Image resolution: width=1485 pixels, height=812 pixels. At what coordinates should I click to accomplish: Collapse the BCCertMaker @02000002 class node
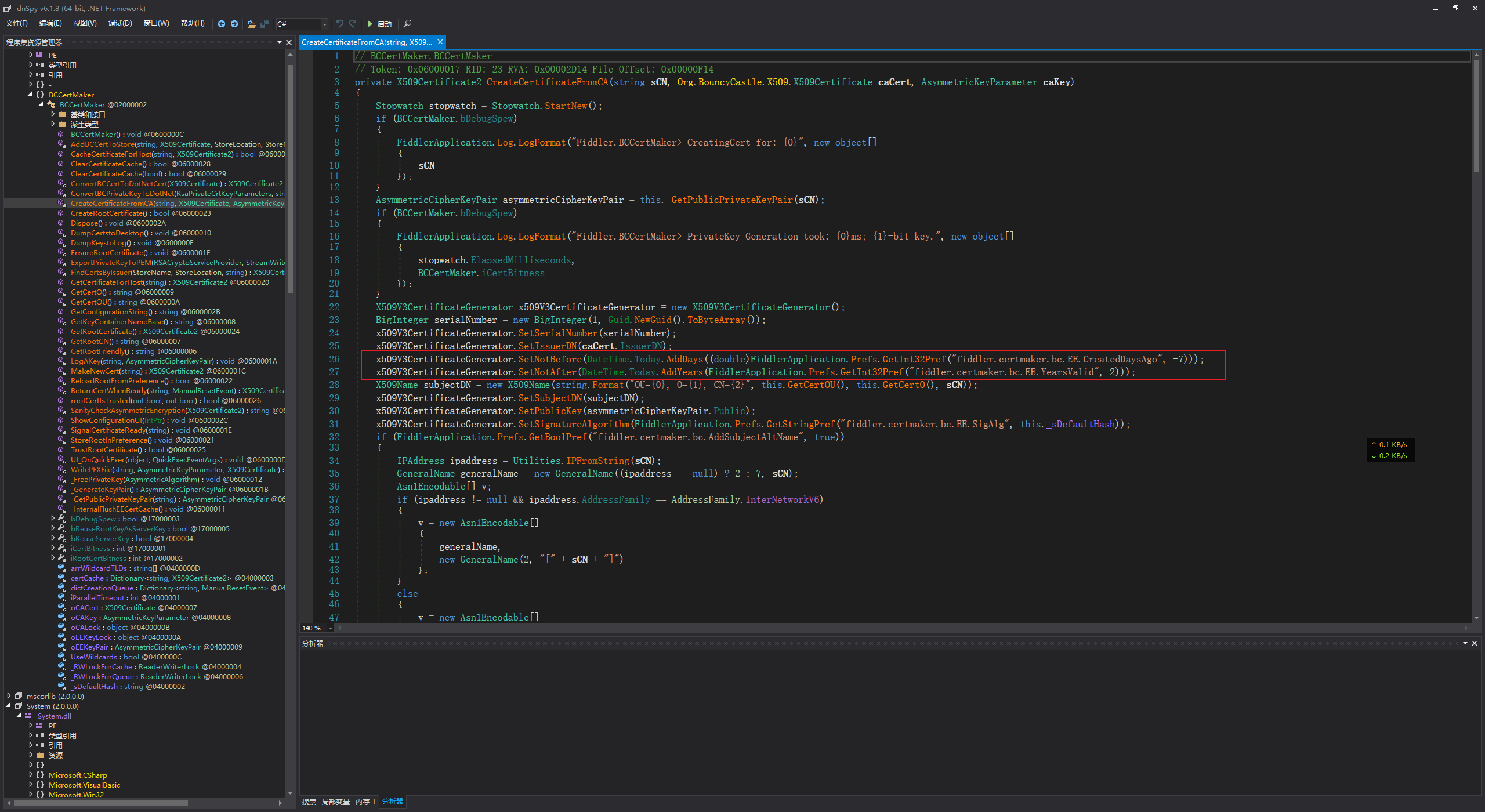41,104
